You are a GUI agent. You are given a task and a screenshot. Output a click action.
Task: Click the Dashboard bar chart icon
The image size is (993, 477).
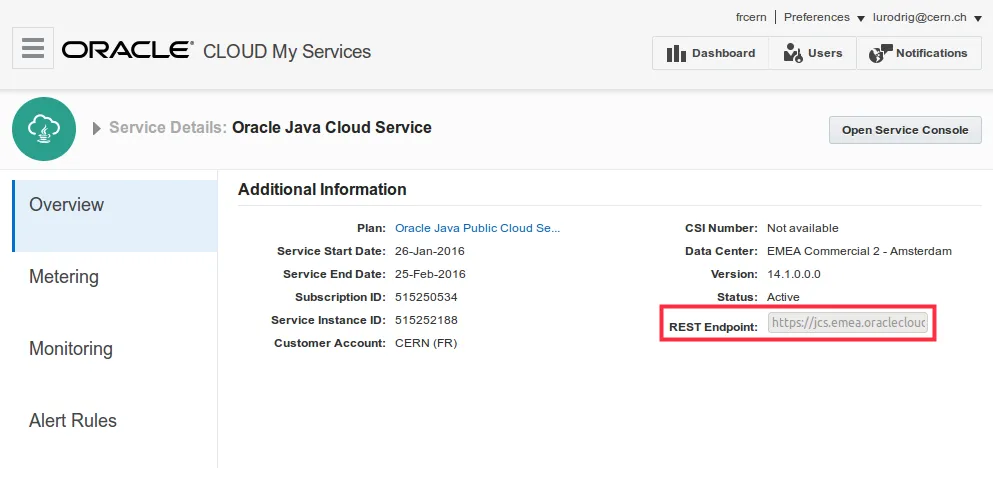pyautogui.click(x=676, y=54)
